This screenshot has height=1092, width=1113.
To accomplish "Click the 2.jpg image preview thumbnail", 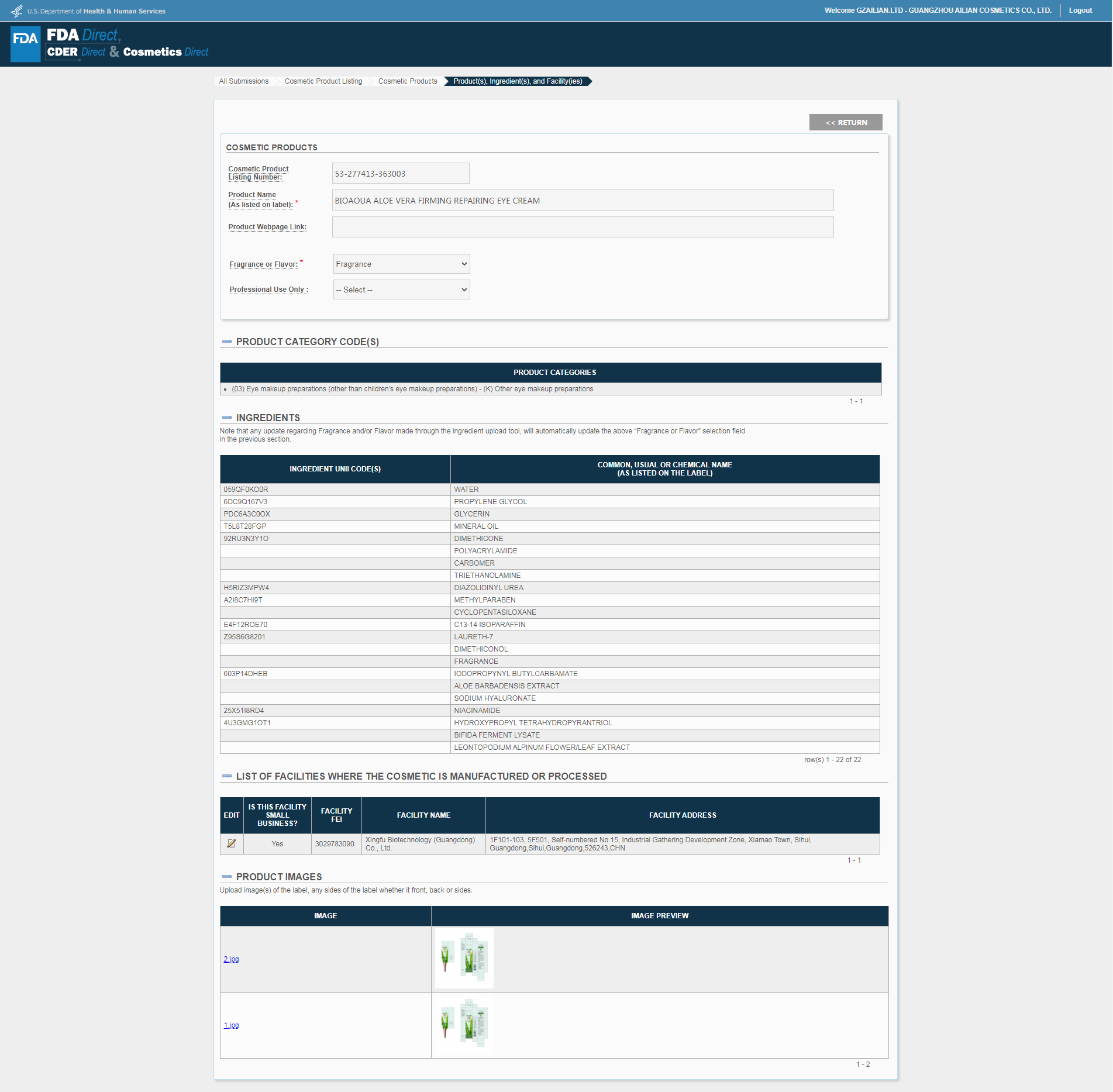I will [x=464, y=959].
